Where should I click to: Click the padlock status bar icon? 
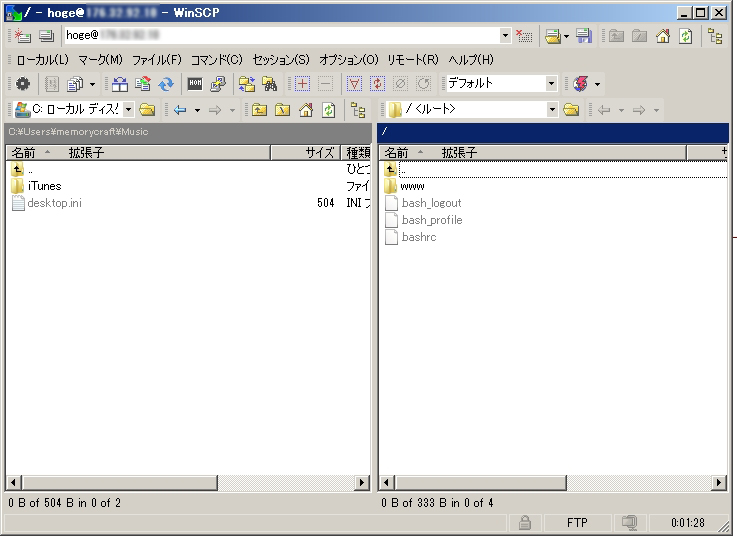point(525,522)
